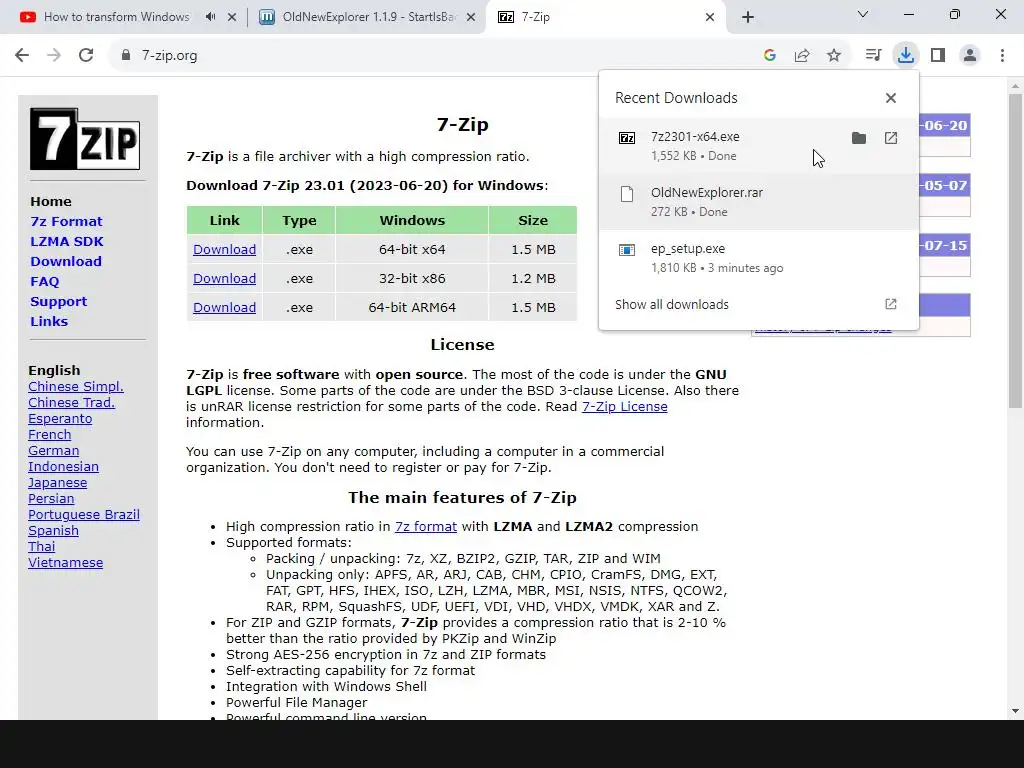Click Show all downloads

[x=671, y=304]
